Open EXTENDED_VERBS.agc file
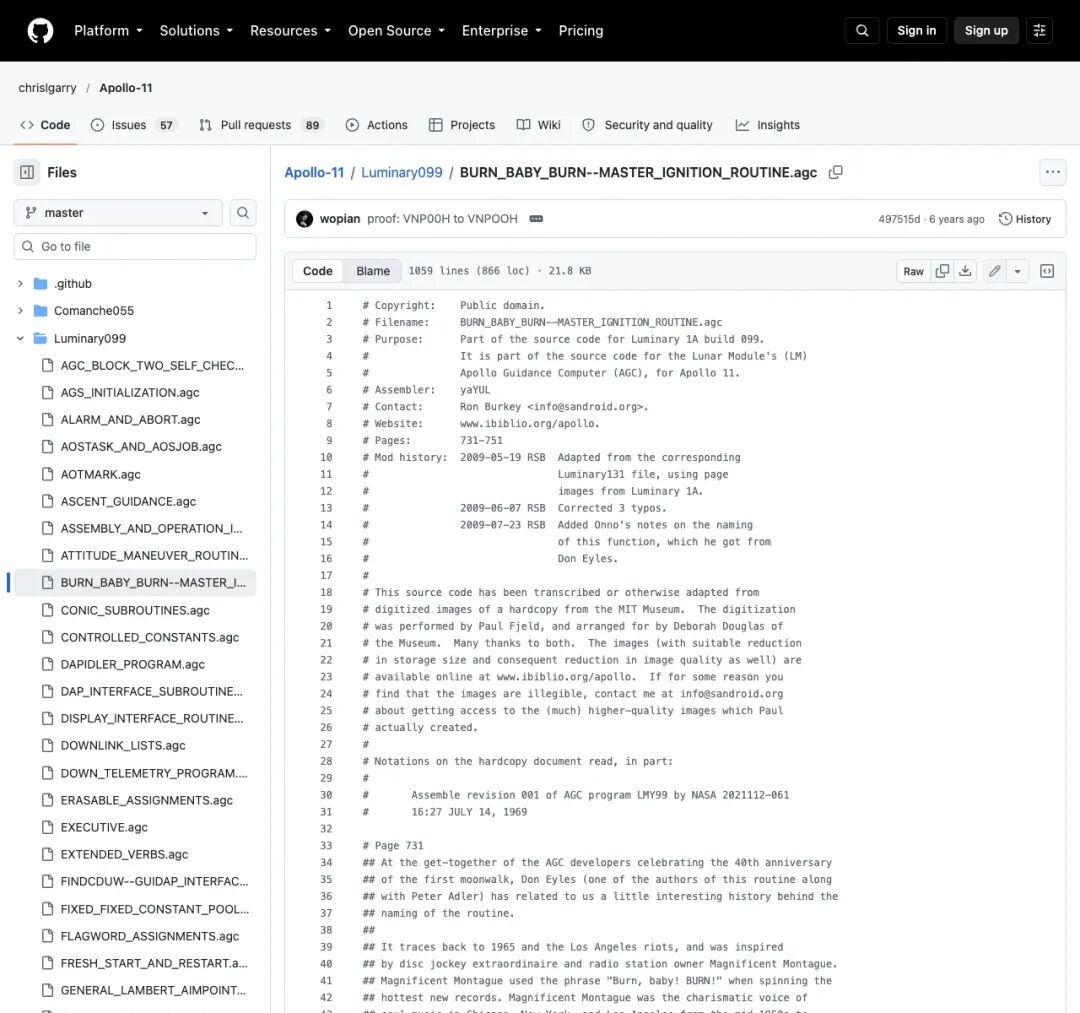This screenshot has height=1013, width=1080. [124, 855]
